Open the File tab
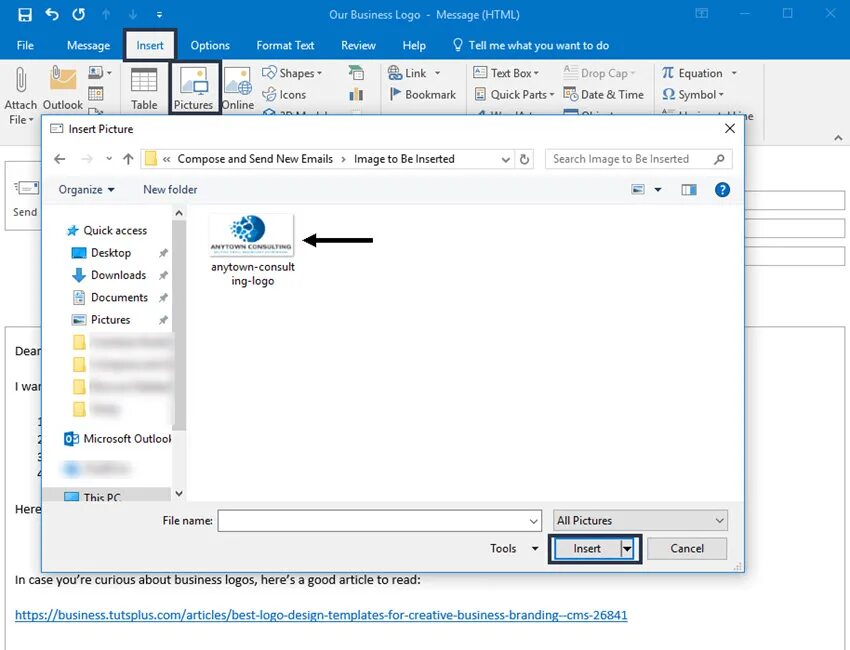This screenshot has height=650, width=850. pos(25,46)
